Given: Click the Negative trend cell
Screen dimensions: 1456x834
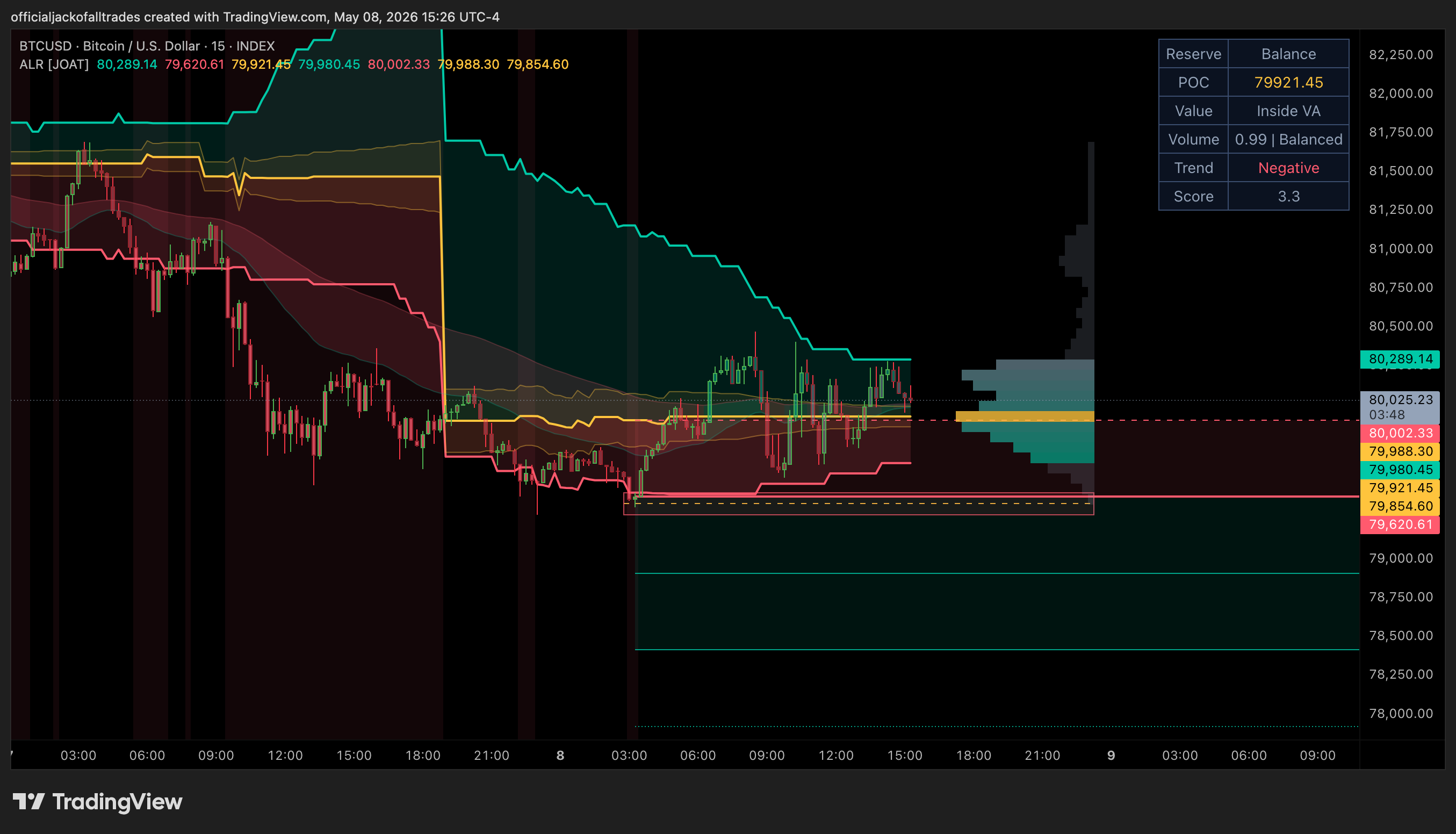Looking at the screenshot, I should click(x=1288, y=168).
